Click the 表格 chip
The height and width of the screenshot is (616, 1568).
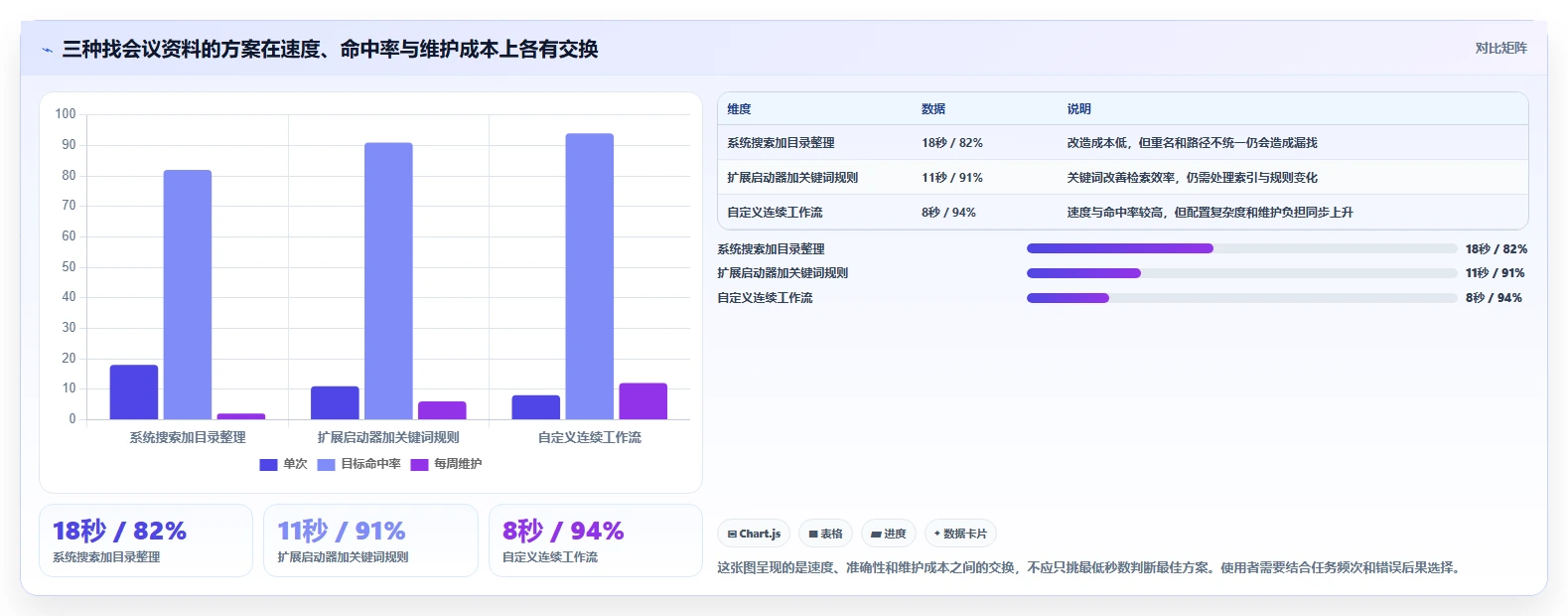pyautogui.click(x=825, y=534)
